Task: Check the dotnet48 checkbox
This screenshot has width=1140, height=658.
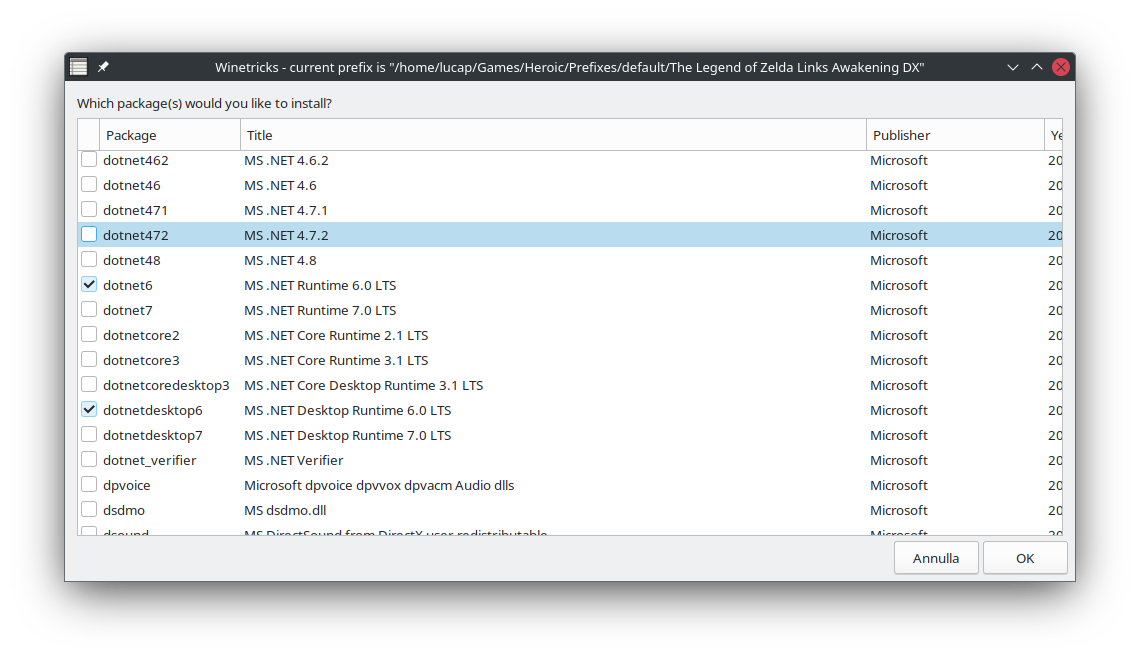Action: point(89,259)
